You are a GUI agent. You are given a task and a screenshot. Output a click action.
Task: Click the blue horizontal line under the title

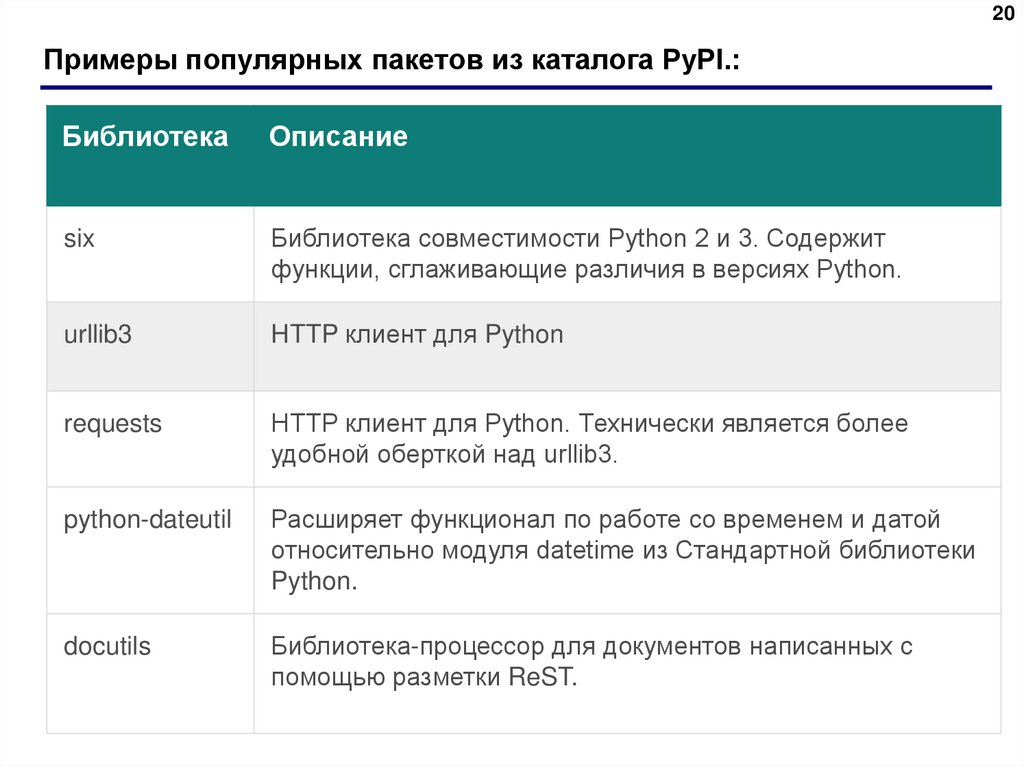518,88
